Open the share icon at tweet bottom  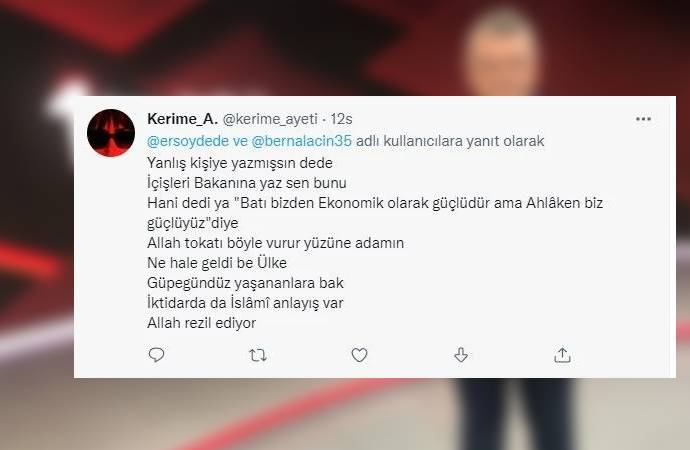[562, 355]
